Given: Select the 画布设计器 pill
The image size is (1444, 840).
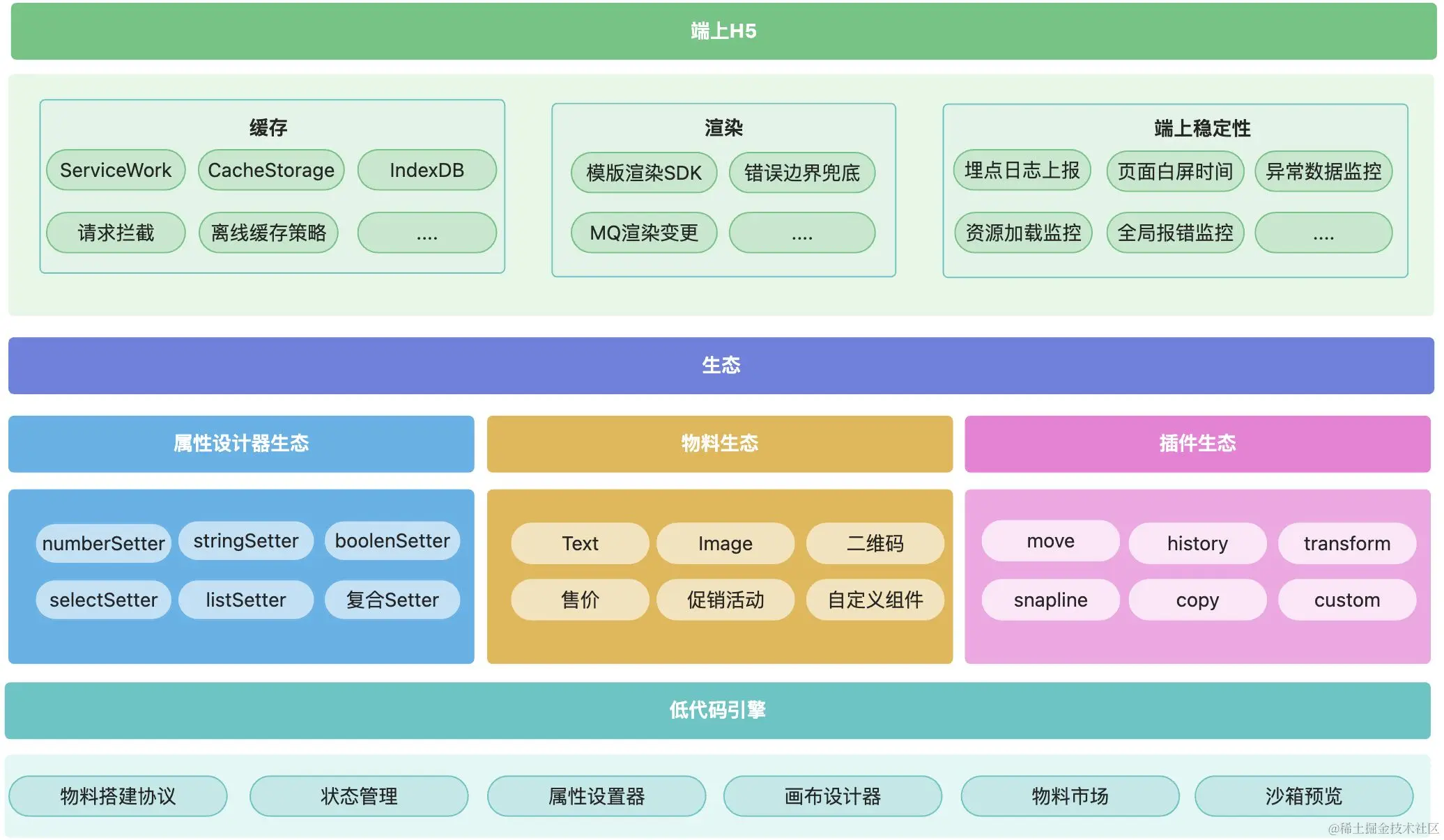Looking at the screenshot, I should click(x=832, y=796).
